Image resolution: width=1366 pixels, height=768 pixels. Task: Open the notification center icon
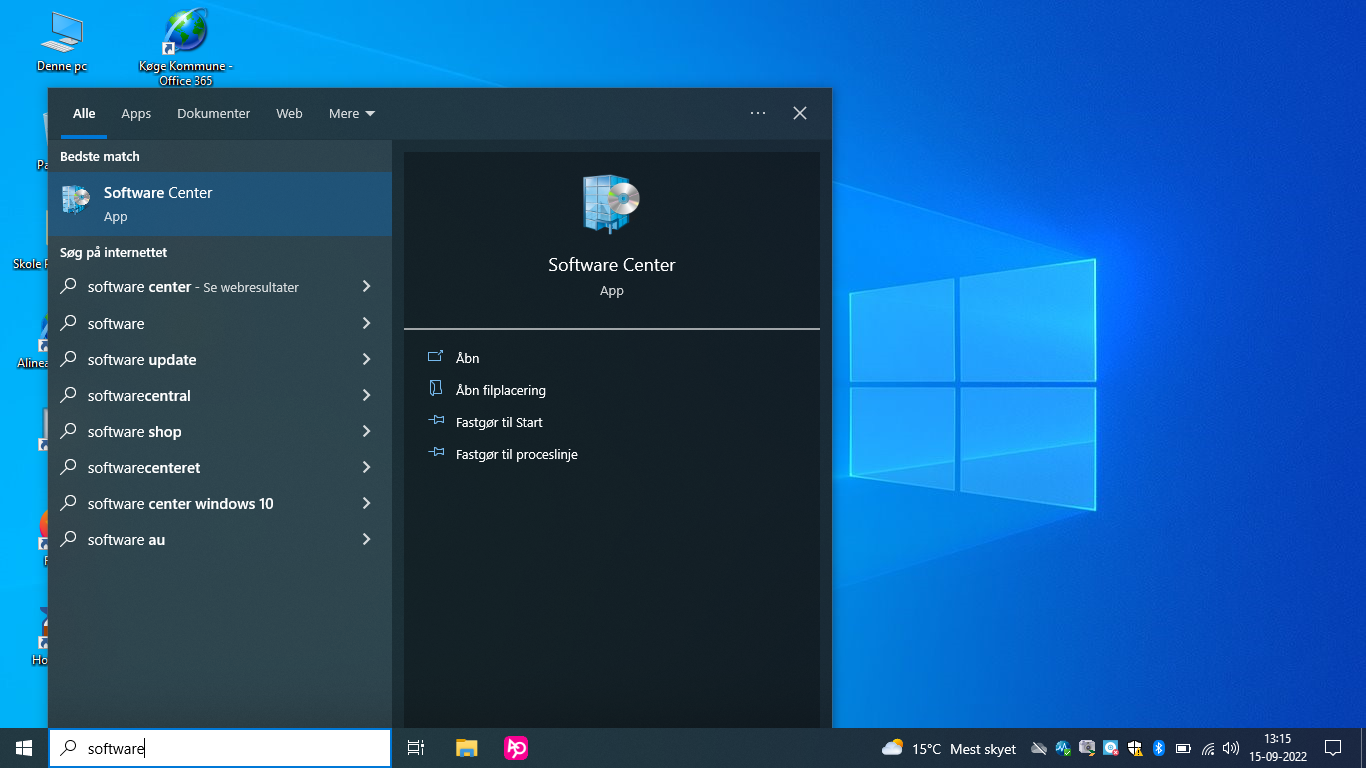(1332, 748)
